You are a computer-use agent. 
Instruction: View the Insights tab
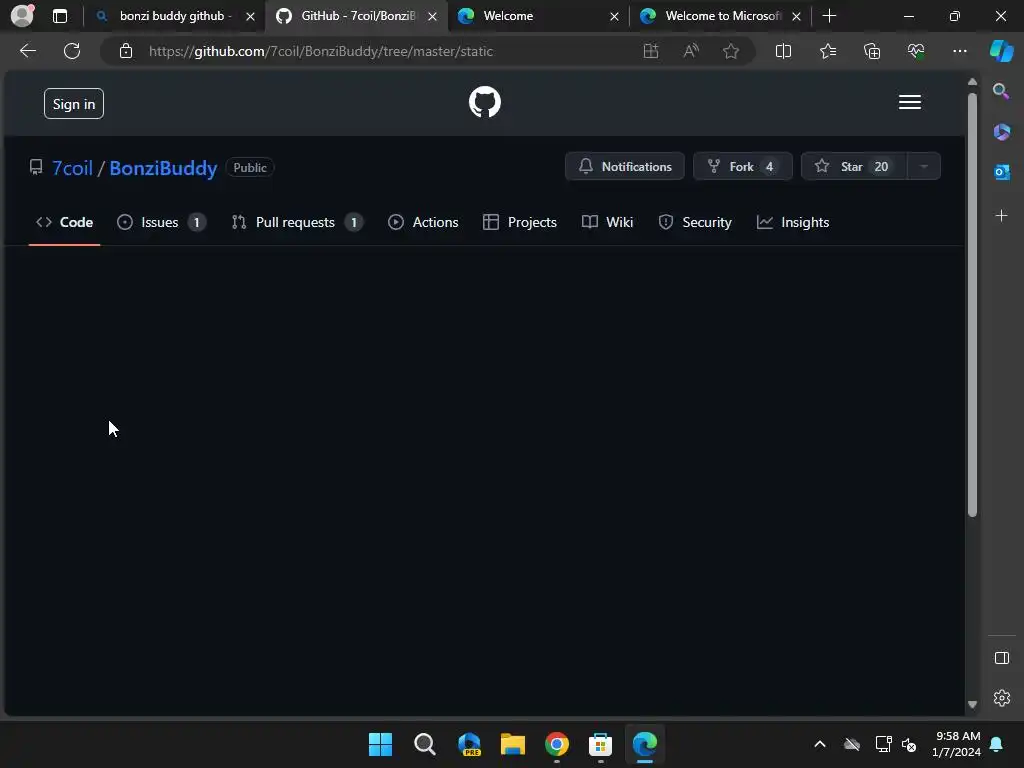coord(793,223)
